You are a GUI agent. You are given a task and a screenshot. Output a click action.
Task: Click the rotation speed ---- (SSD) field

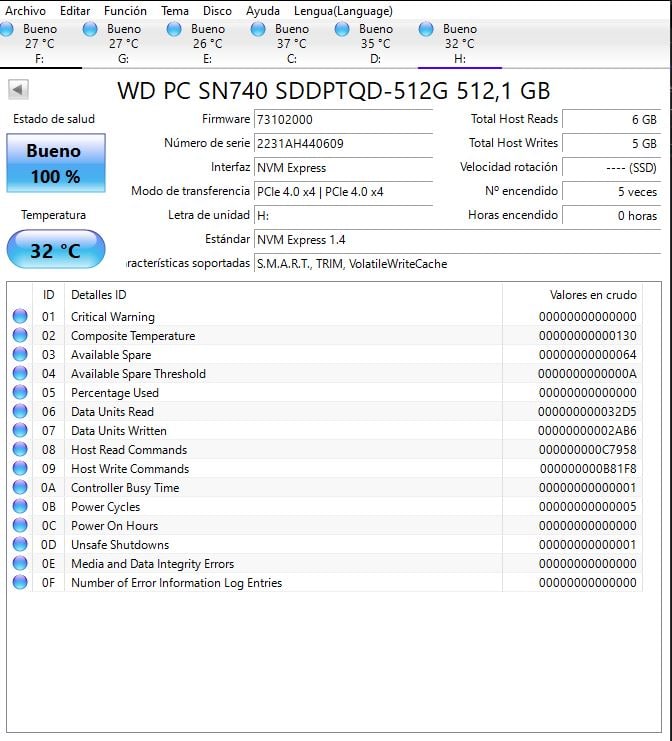[x=612, y=168]
